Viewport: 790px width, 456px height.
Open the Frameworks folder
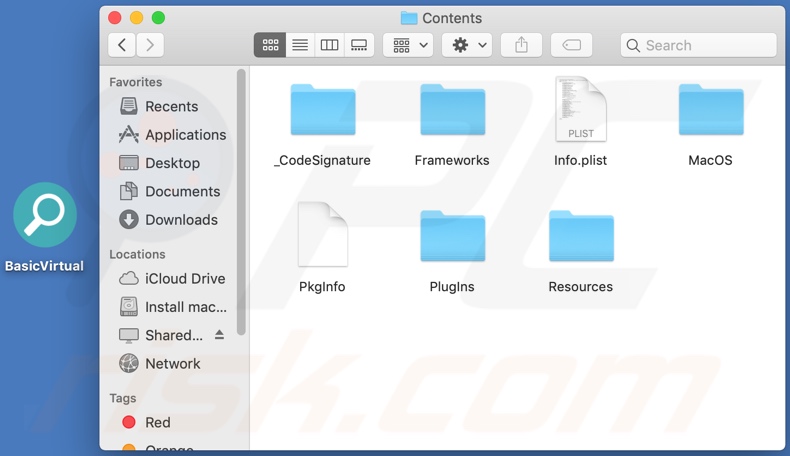pyautogui.click(x=452, y=111)
